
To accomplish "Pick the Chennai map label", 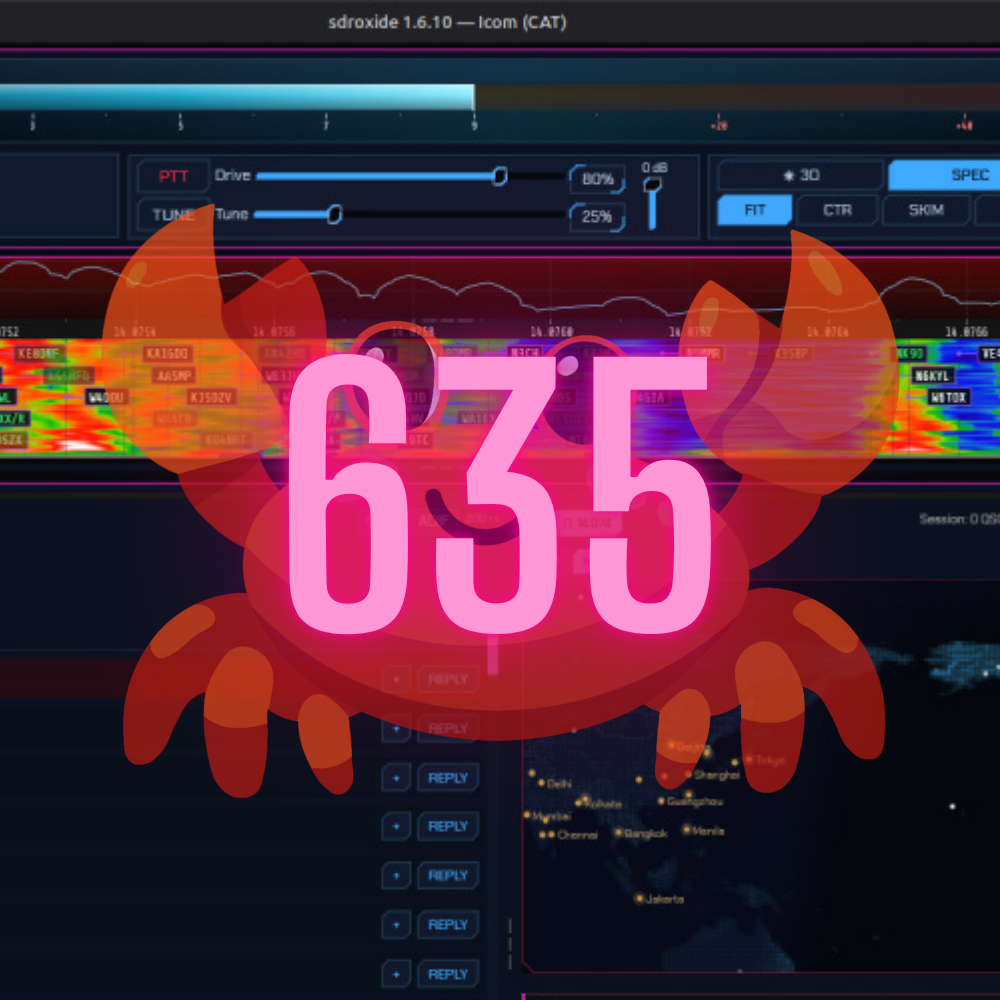I will pyautogui.click(x=577, y=835).
